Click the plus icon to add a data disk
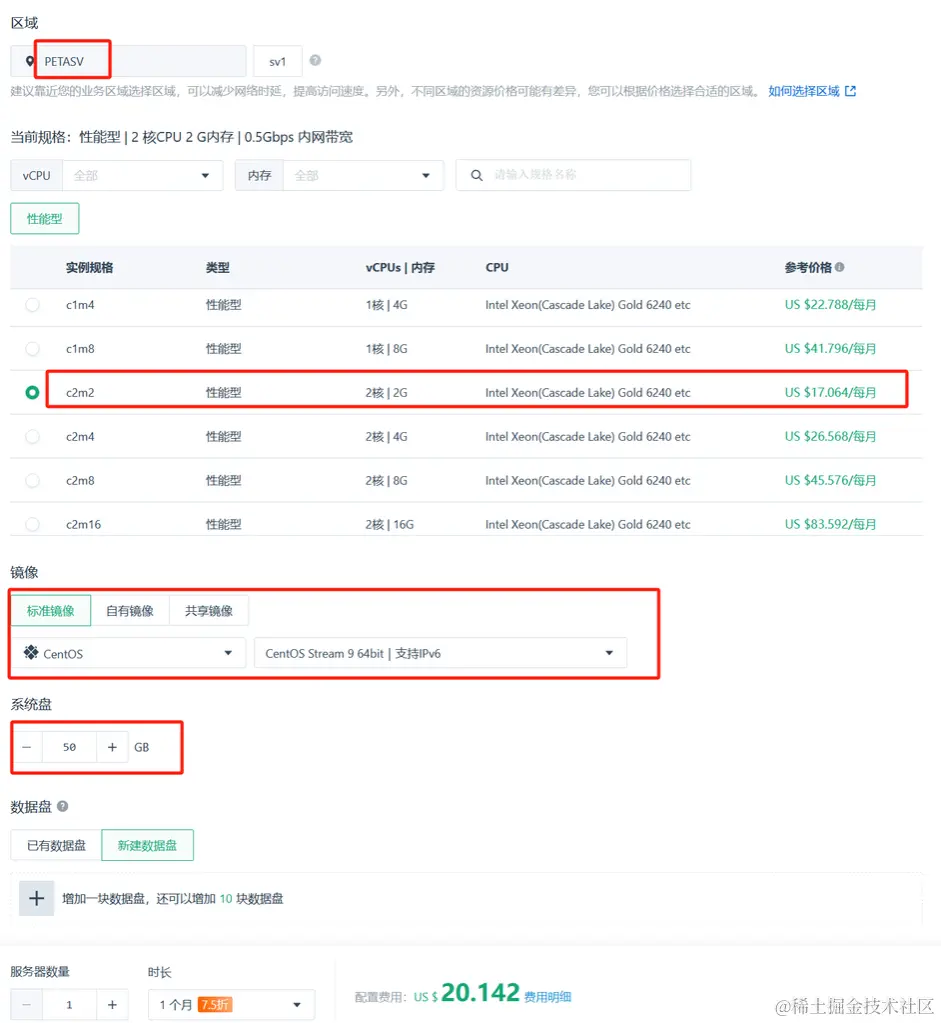The image size is (941, 1023). [37, 898]
